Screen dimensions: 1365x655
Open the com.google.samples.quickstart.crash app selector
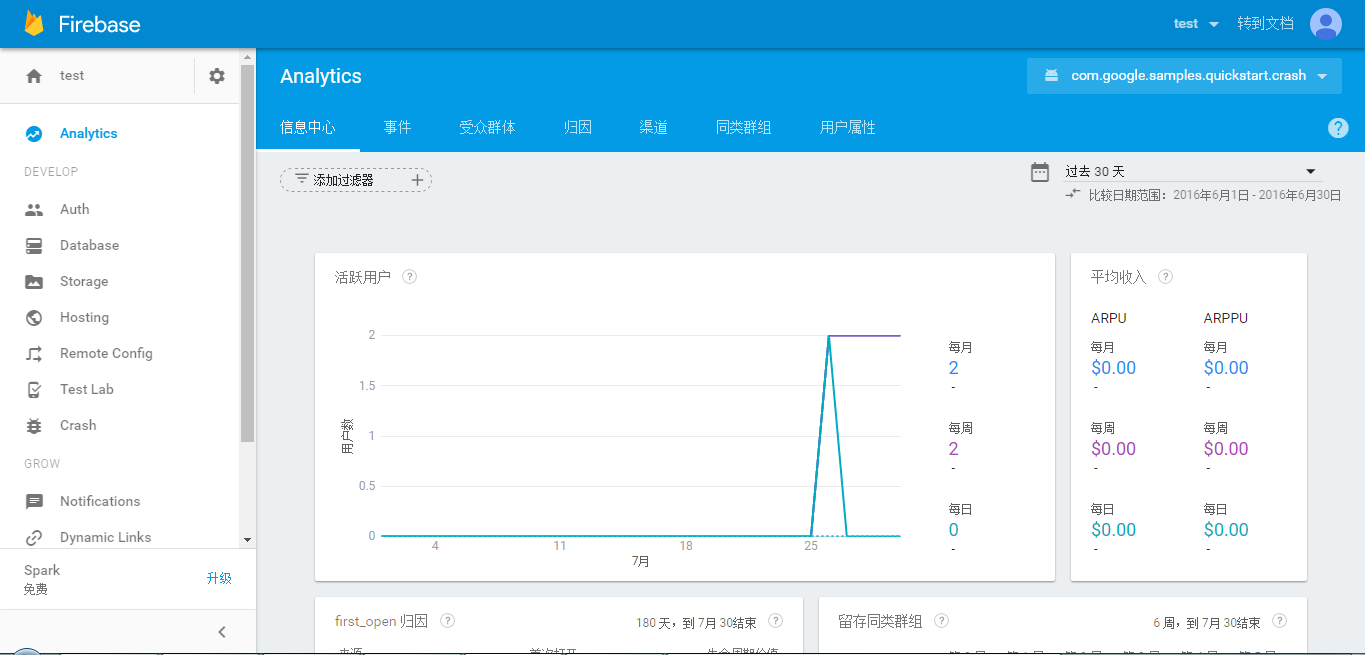(x=1184, y=76)
